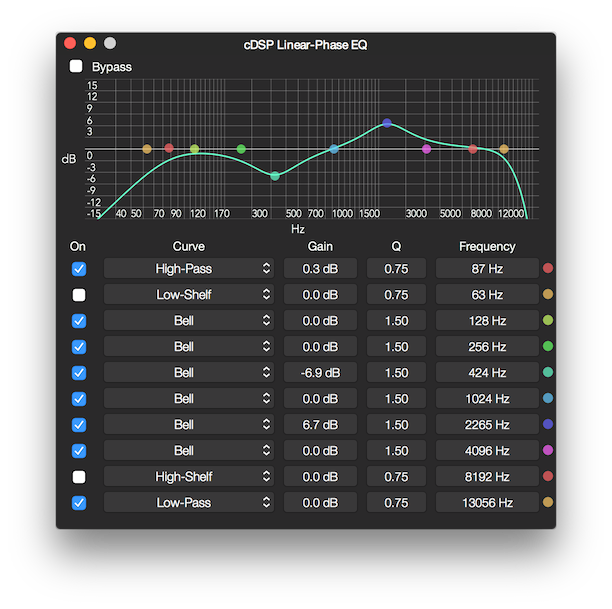This screenshot has width=612, height=609.
Task: Select the indigo 2265 Hz peak node
Action: 387,123
